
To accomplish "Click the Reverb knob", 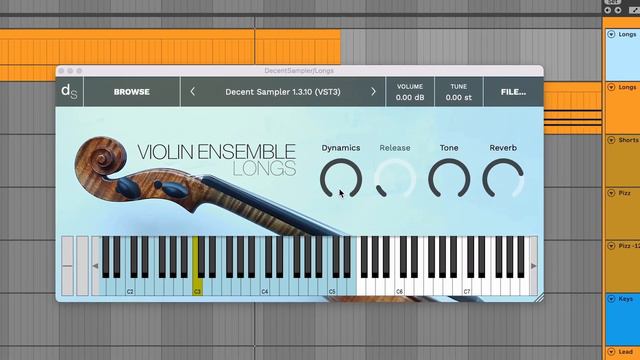I will point(503,179).
